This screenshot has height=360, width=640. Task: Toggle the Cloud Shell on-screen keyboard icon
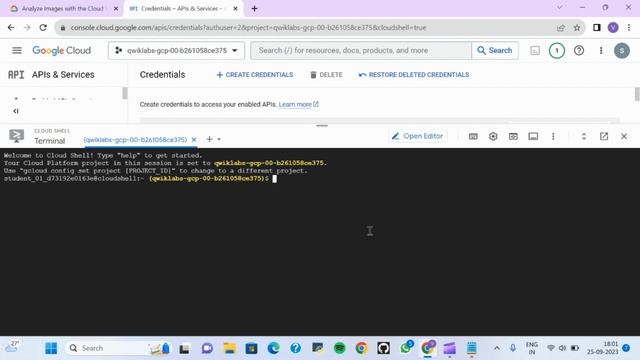(473, 136)
